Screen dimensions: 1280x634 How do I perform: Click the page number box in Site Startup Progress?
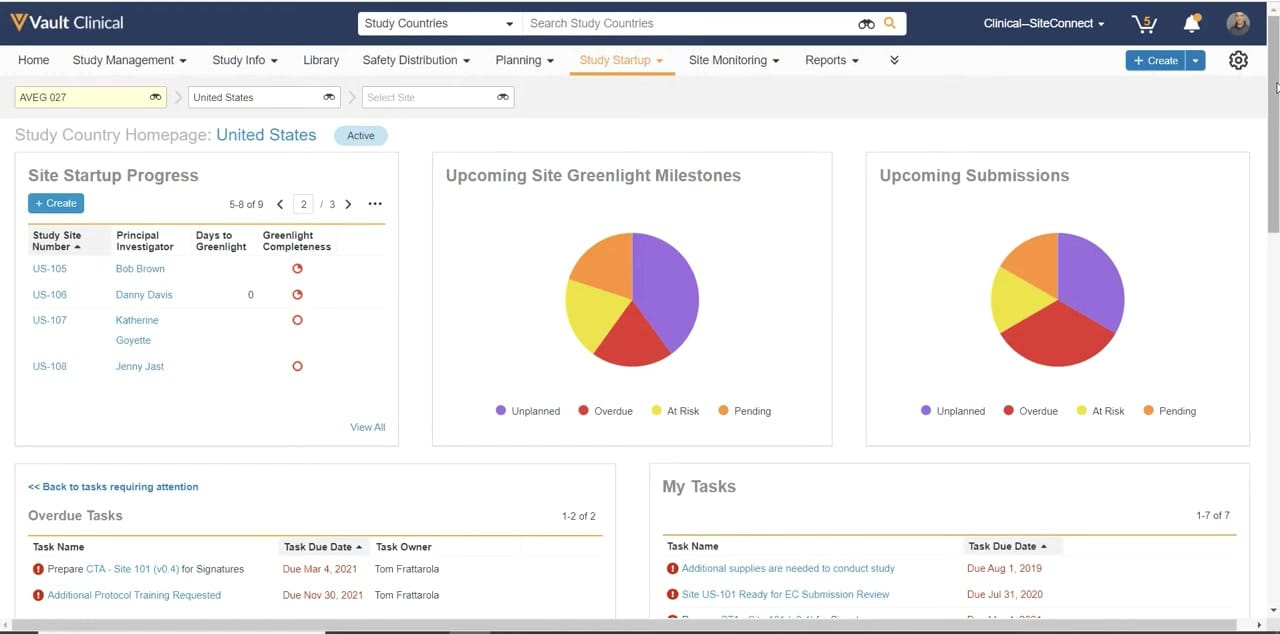[x=303, y=204]
